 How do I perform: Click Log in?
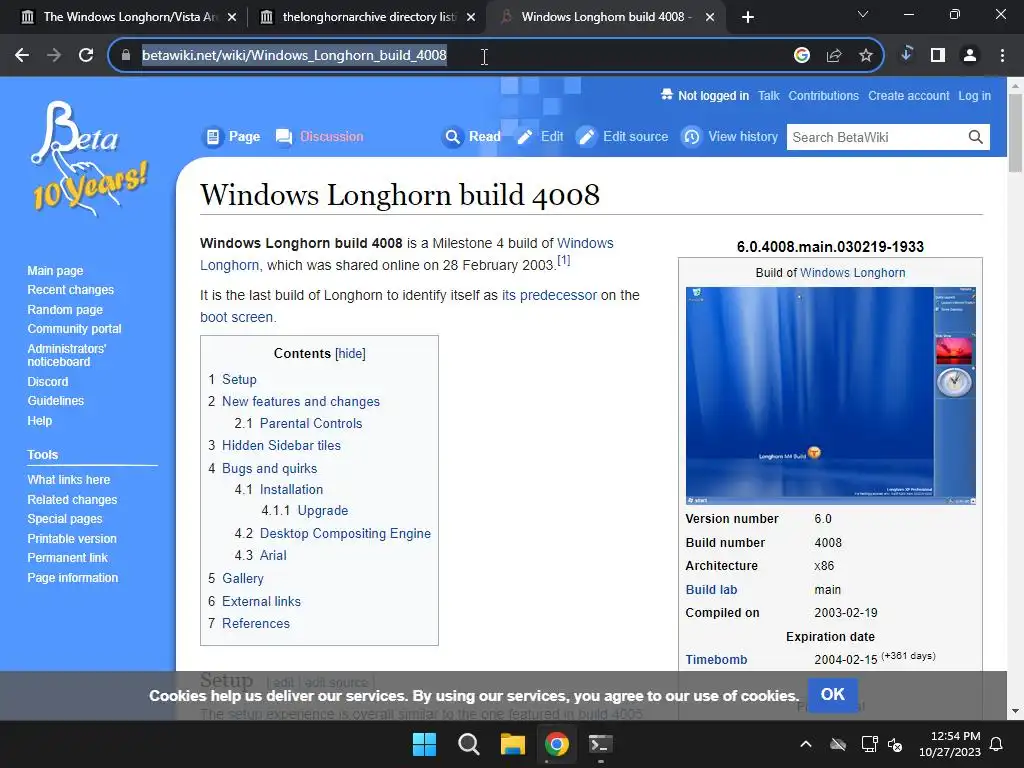click(x=974, y=96)
